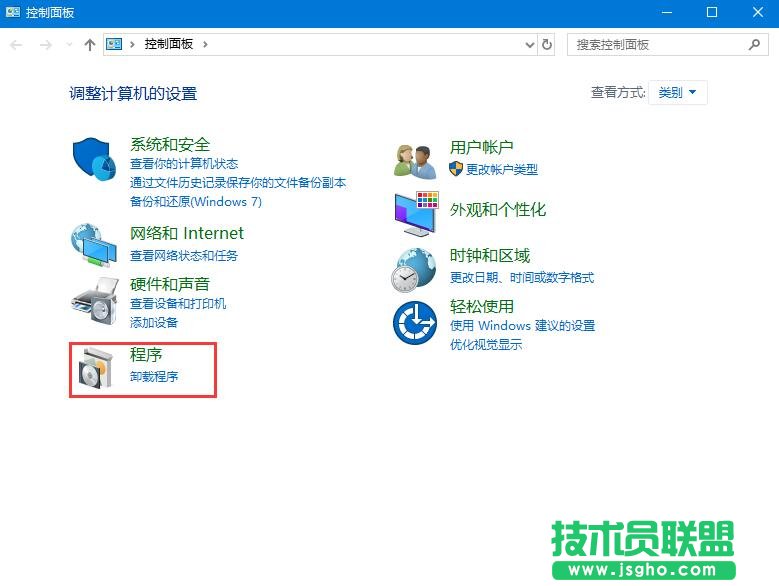
Task: Expand the recent locations chevron near Back
Action: click(69, 45)
